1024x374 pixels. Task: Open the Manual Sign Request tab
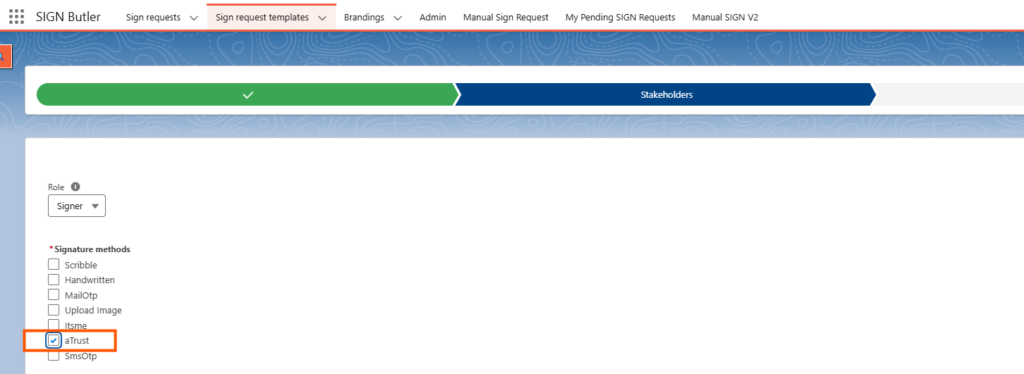pyautogui.click(x=505, y=18)
